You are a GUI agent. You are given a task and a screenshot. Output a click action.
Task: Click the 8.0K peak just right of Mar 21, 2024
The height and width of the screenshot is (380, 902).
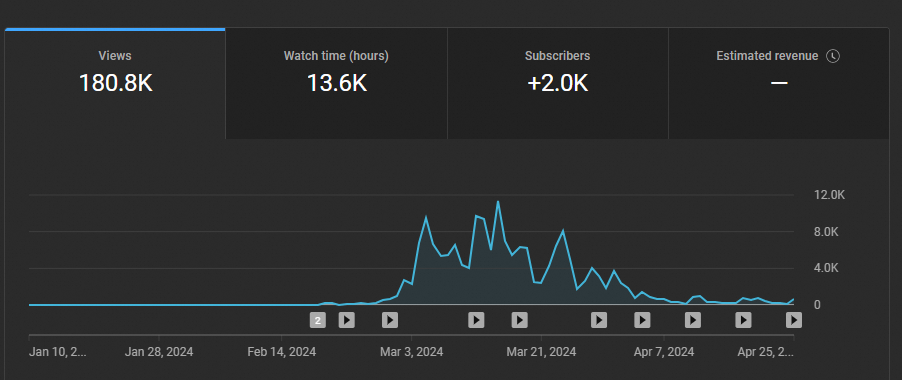click(563, 231)
